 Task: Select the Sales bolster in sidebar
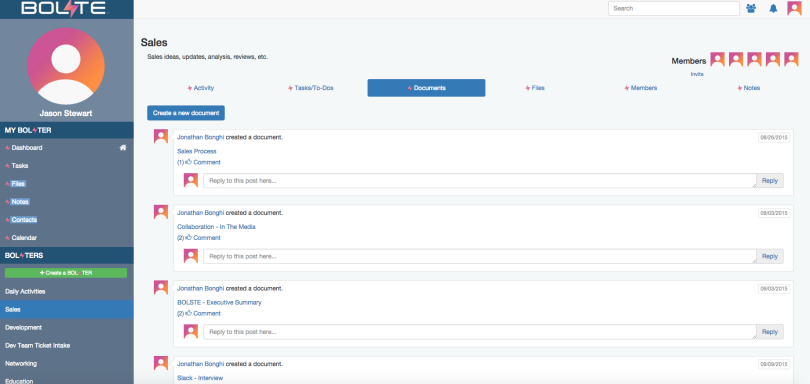coord(67,310)
